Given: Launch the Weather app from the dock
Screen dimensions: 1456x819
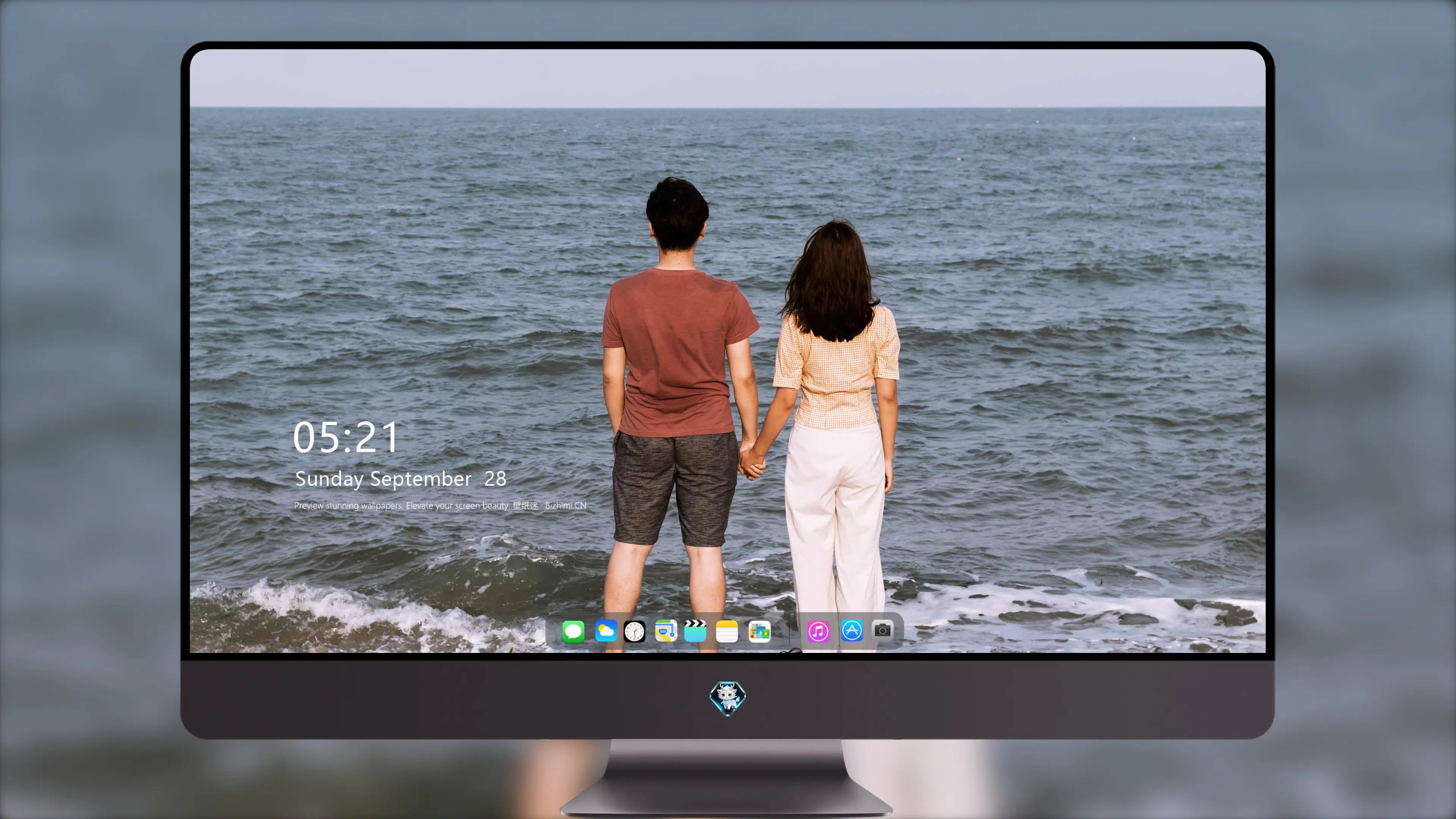Looking at the screenshot, I should [606, 631].
